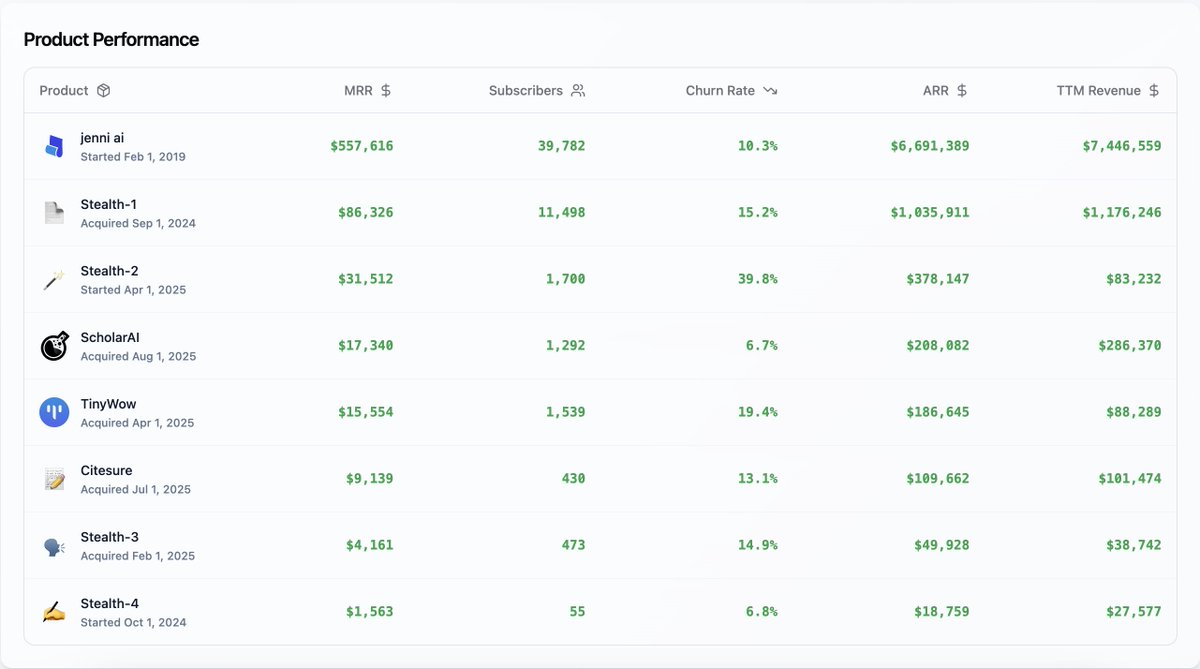This screenshot has height=669, width=1200.
Task: Click the Stealth-2 magic wand icon
Action: (54, 279)
